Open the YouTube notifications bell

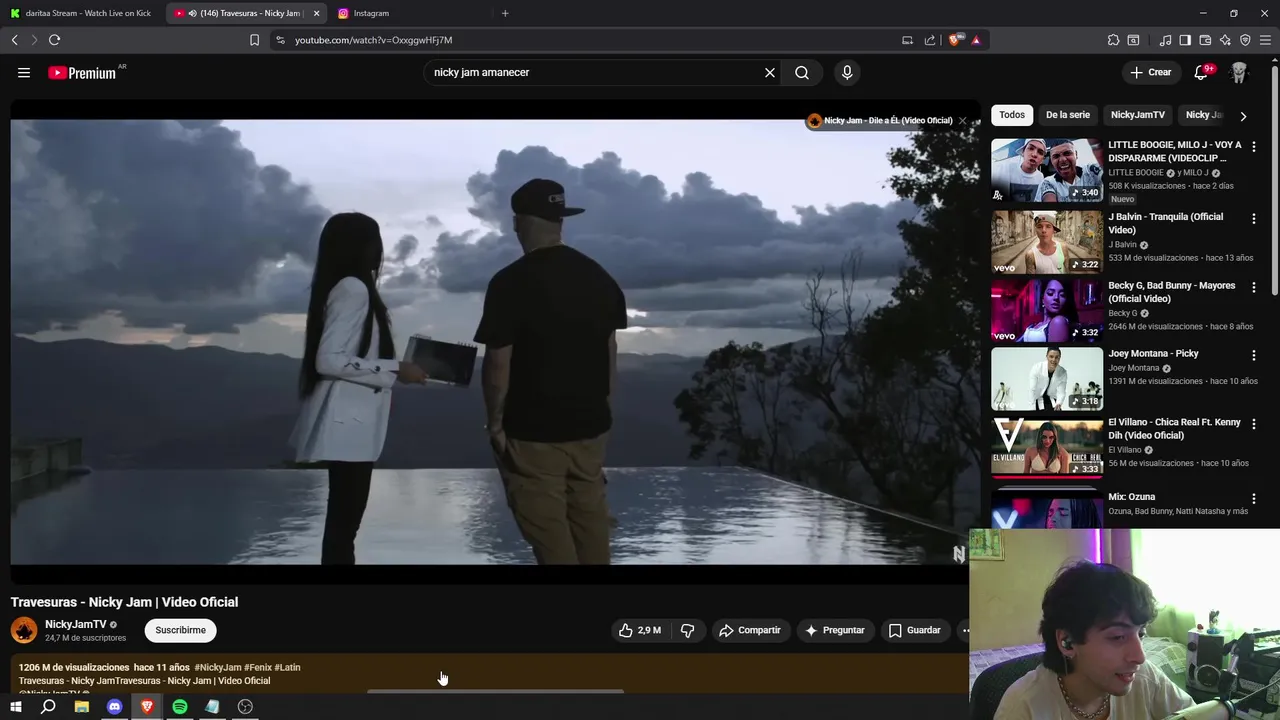[x=1202, y=72]
